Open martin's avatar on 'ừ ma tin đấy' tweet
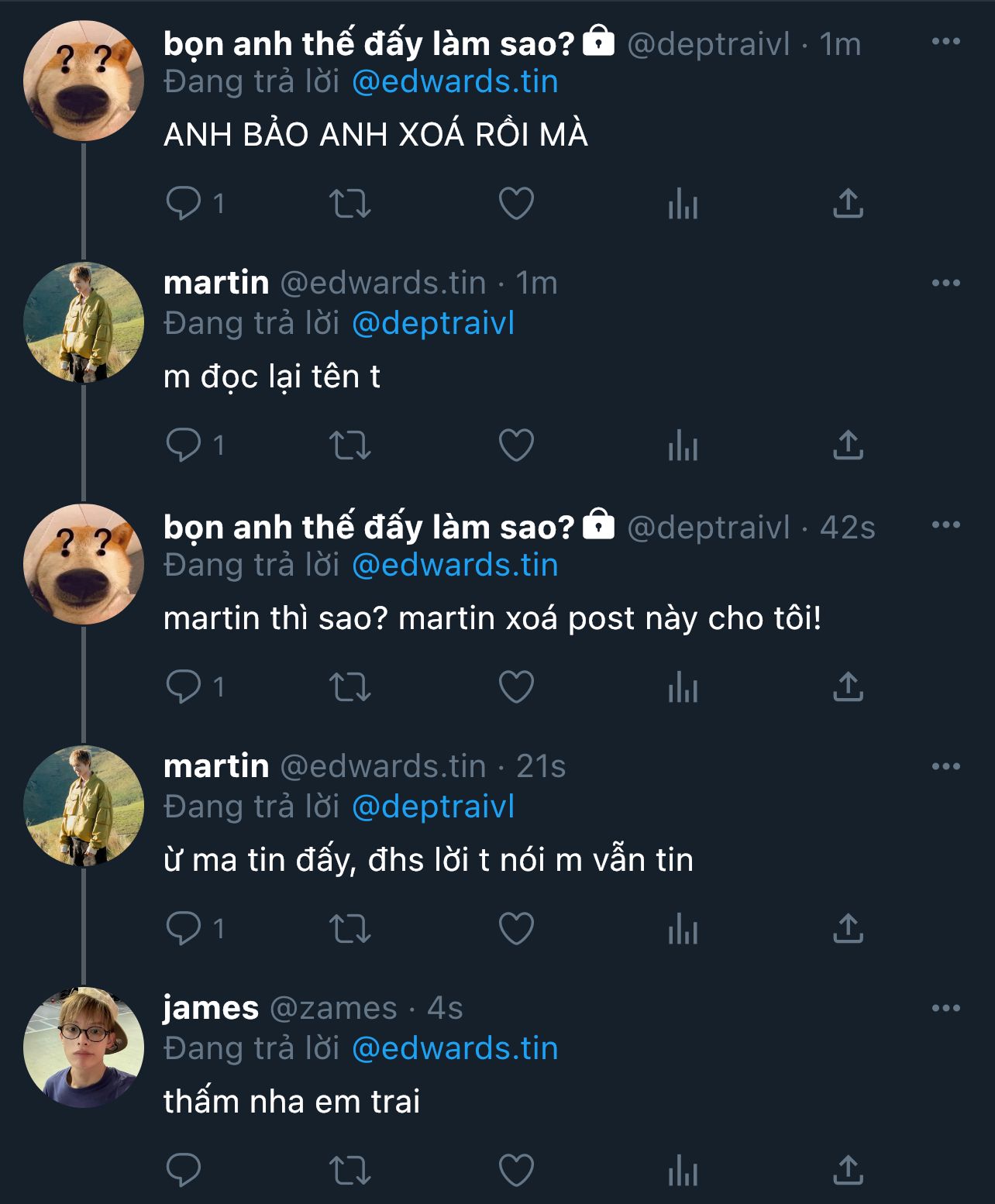995x1204 pixels. [84, 805]
